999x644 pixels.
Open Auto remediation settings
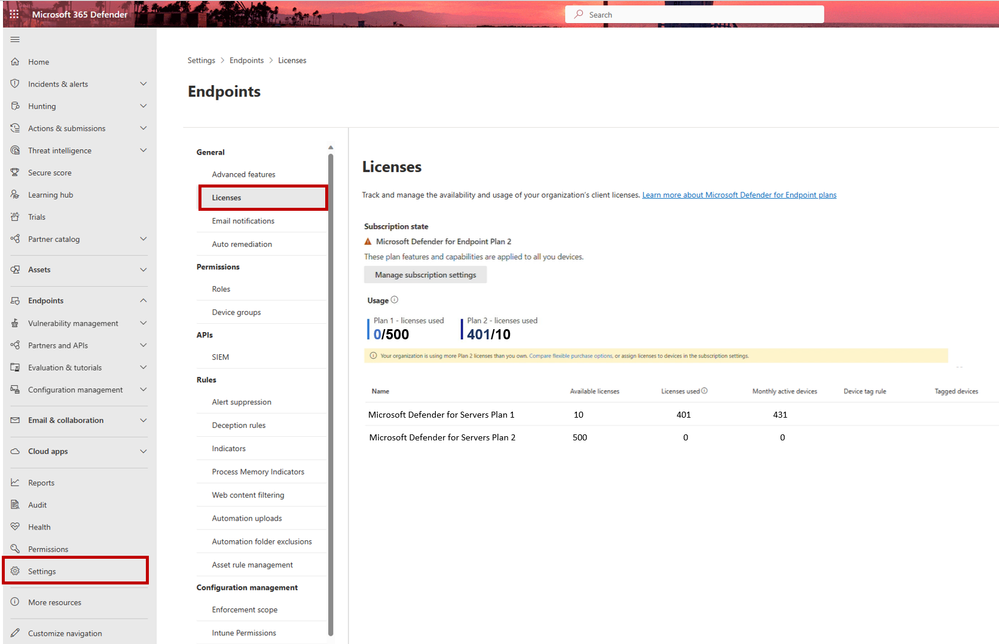[241, 244]
